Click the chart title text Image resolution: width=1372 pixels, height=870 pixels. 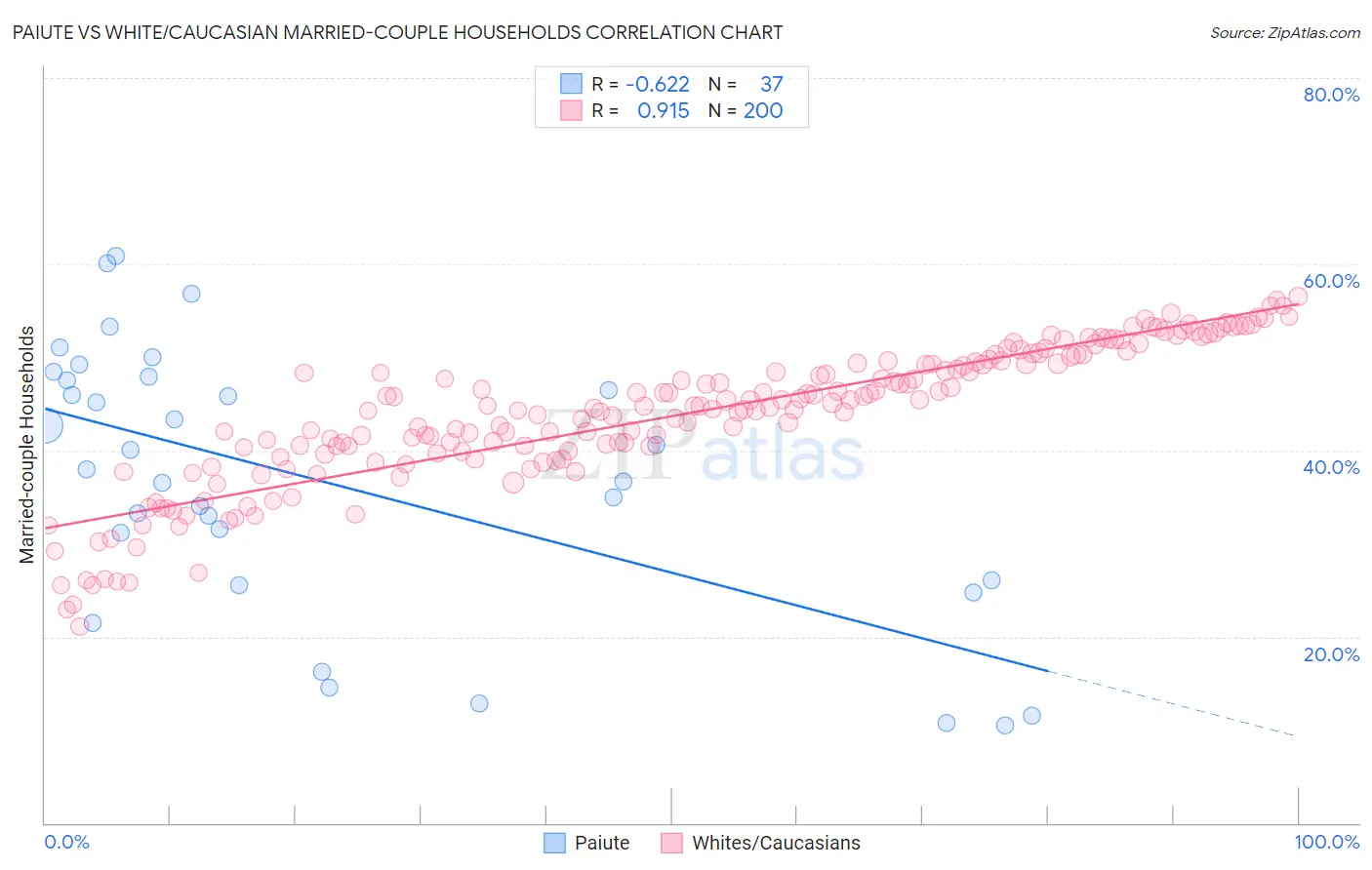(x=397, y=32)
